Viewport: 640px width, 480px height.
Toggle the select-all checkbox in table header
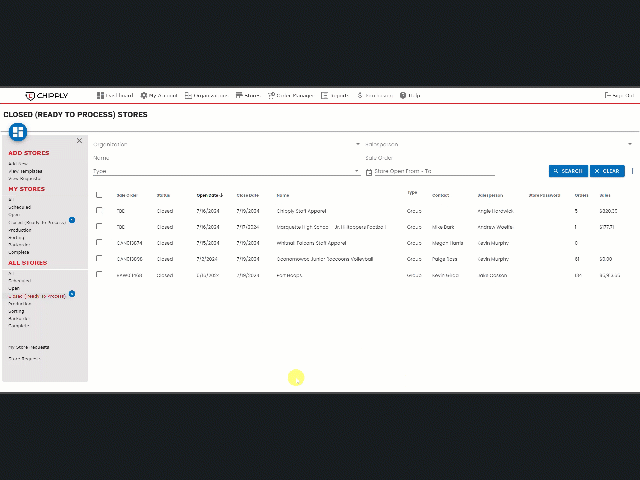click(99, 195)
